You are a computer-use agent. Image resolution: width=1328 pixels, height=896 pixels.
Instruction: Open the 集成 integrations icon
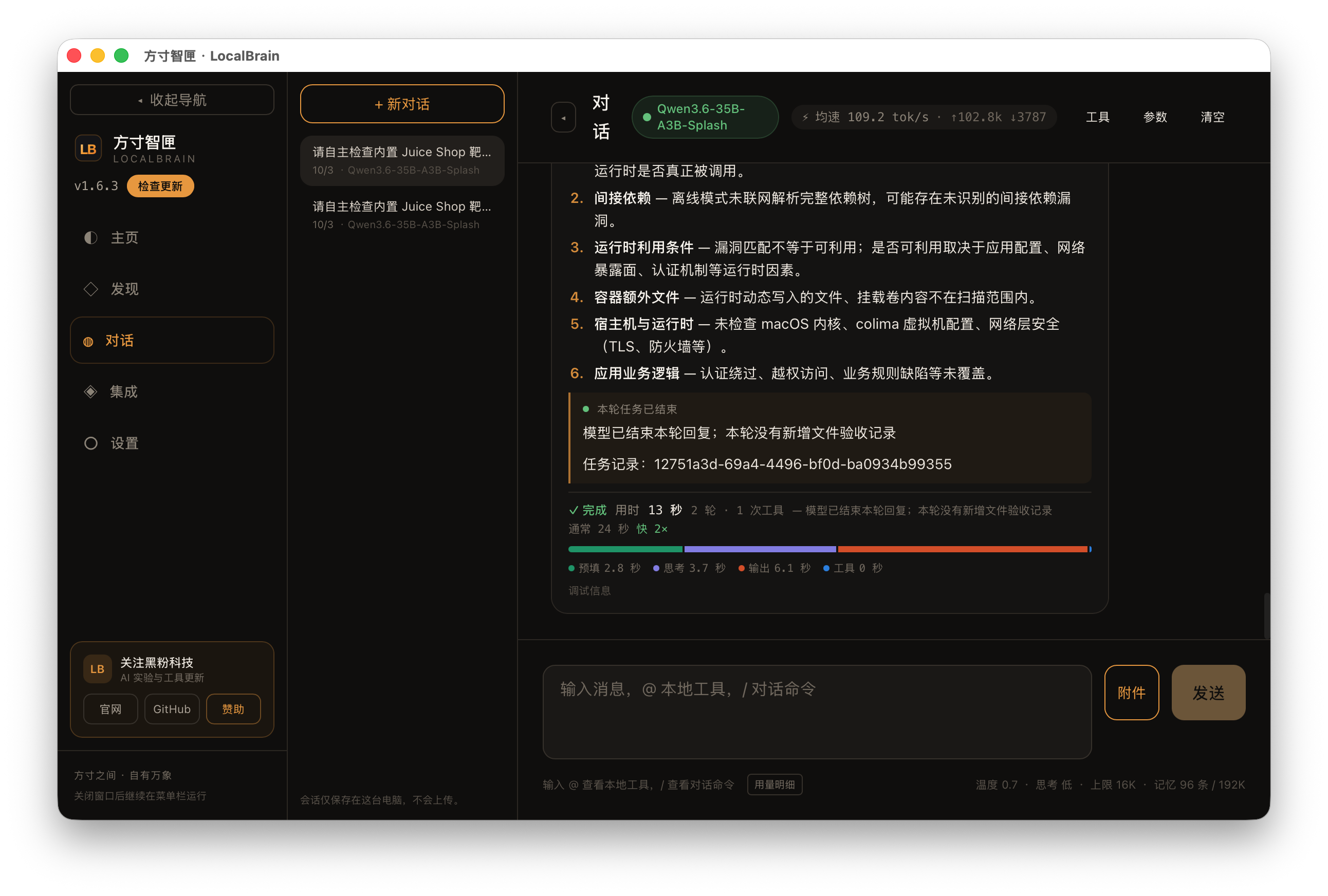90,392
